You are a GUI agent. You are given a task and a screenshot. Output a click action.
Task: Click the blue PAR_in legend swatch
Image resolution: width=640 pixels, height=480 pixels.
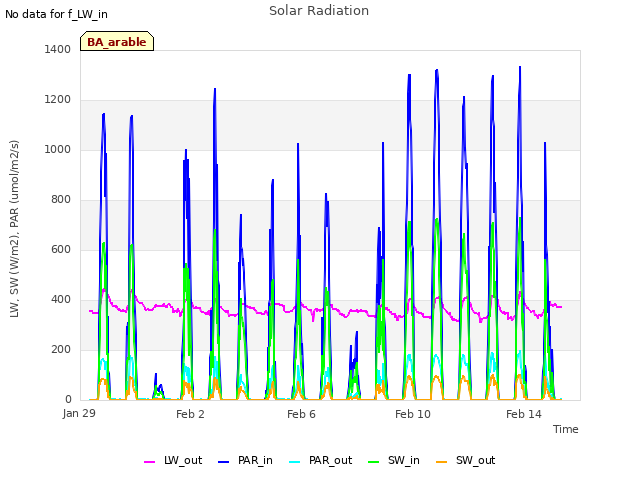tap(224, 462)
